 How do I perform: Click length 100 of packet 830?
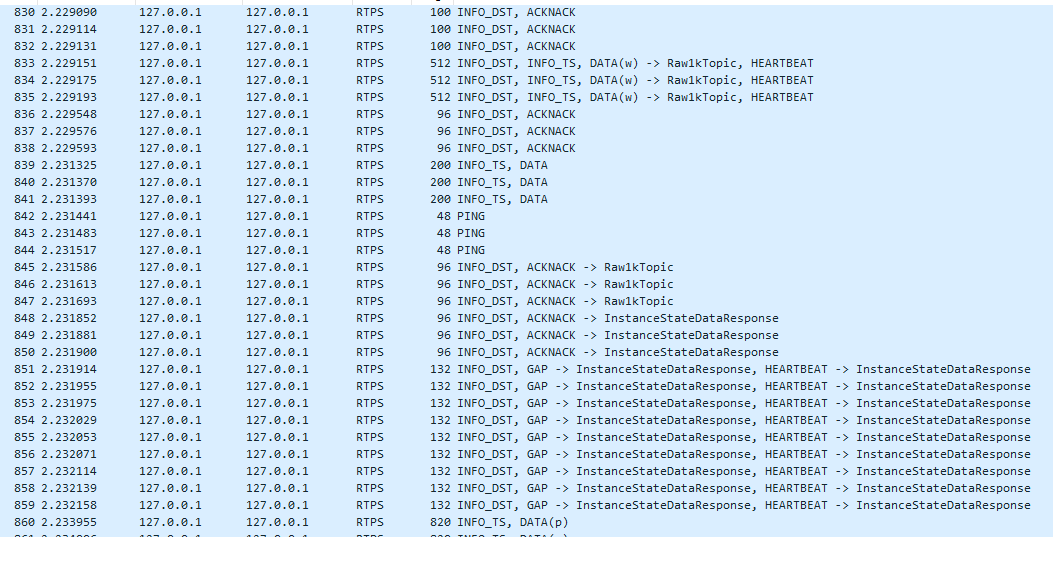pos(441,13)
